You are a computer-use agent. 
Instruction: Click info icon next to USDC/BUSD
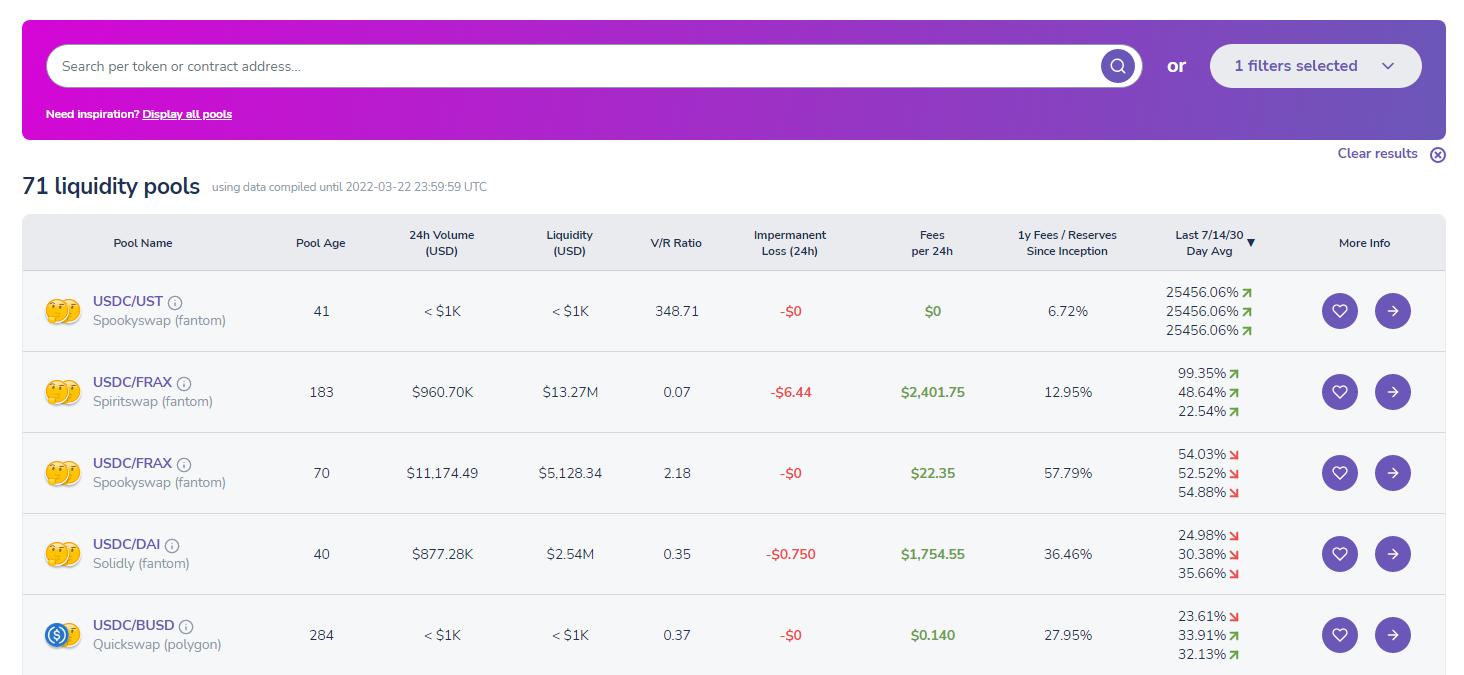click(186, 627)
